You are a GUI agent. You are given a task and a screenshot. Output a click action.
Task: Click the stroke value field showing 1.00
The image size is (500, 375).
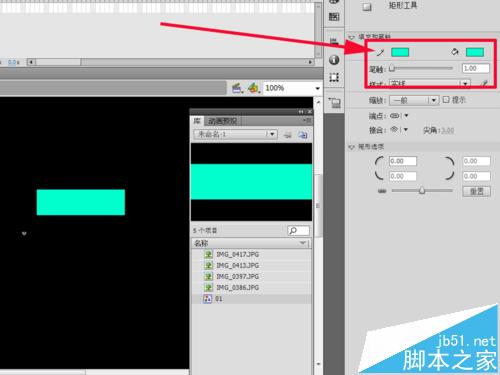point(476,68)
